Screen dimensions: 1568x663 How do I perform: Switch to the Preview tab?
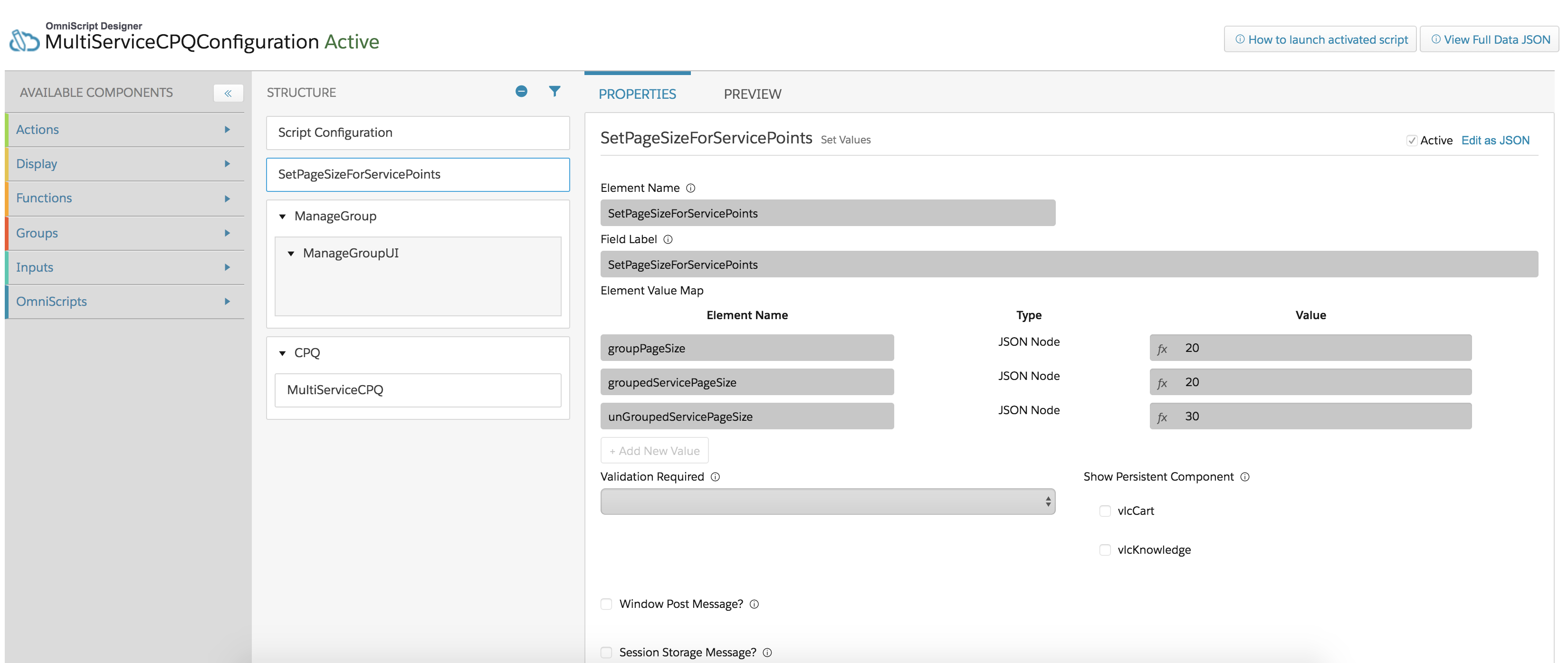[x=752, y=94]
